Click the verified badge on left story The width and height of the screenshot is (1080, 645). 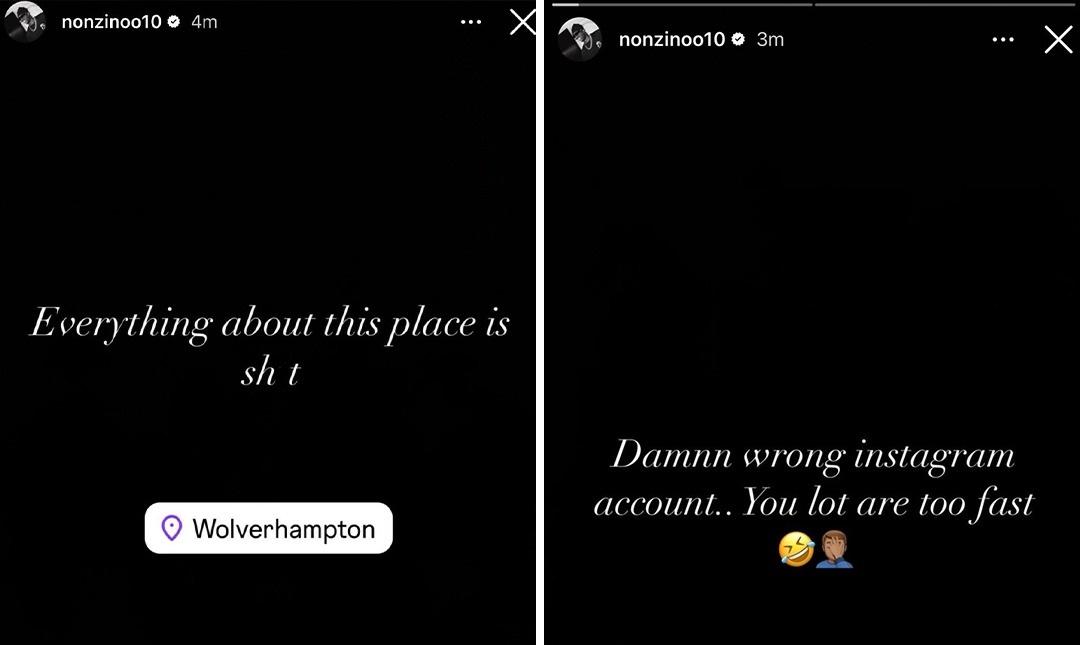(174, 22)
